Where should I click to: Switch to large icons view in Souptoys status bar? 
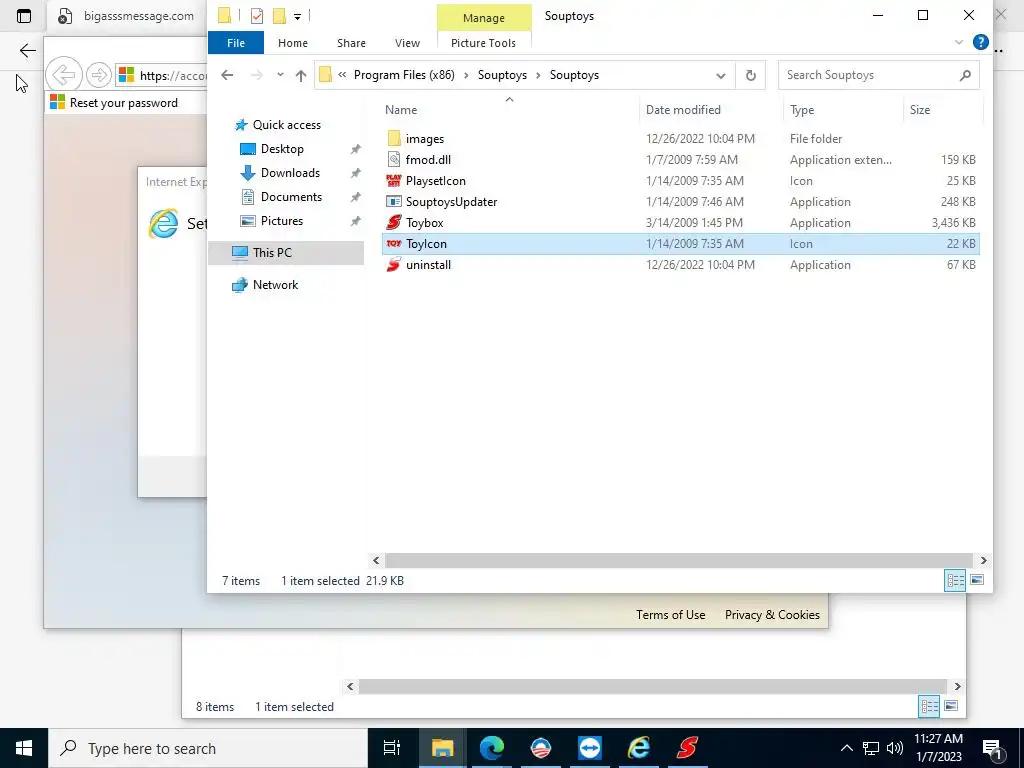click(977, 580)
